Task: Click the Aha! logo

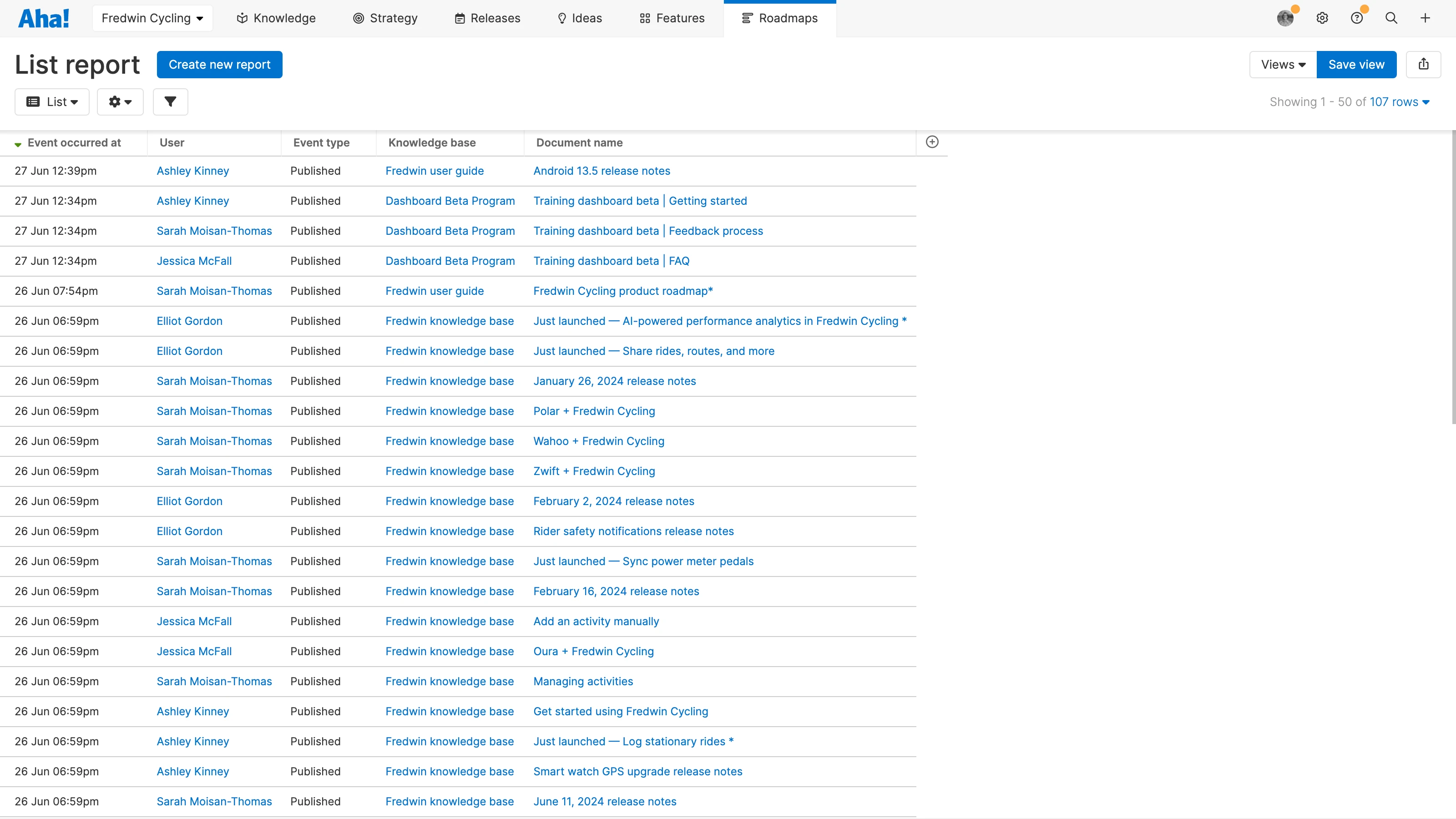Action: (x=44, y=18)
